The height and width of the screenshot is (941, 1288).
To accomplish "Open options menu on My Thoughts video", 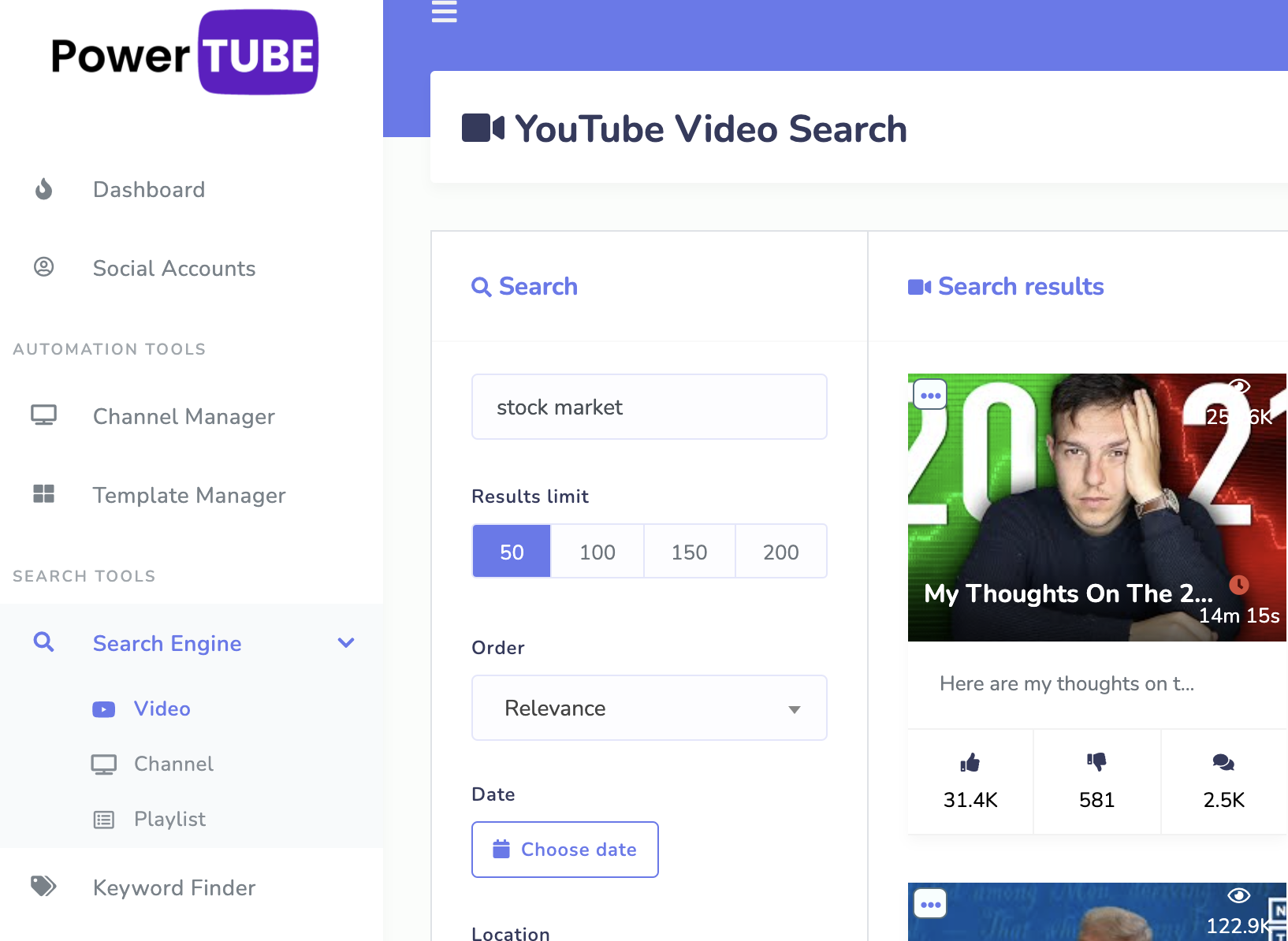I will [930, 395].
